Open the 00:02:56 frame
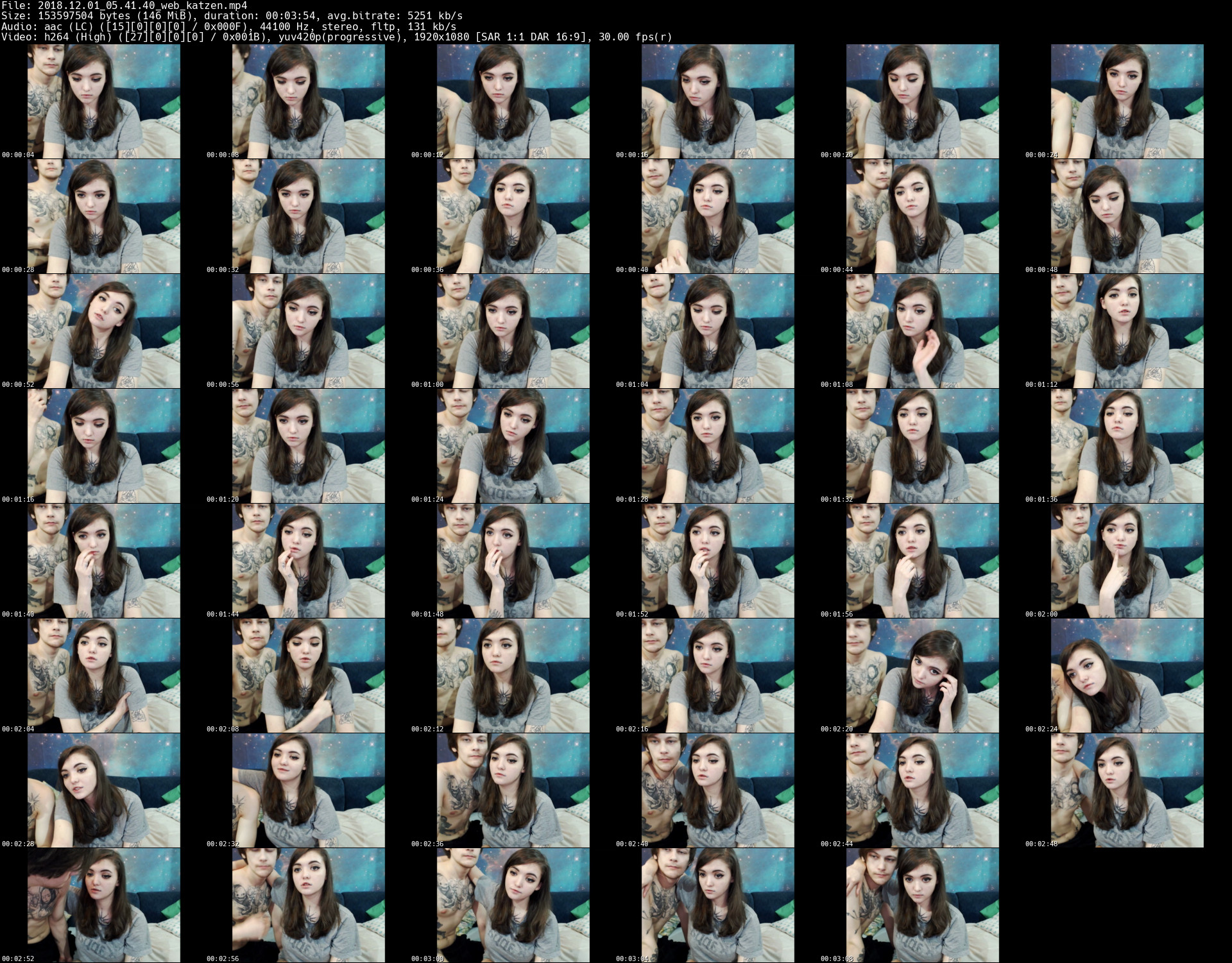The width and height of the screenshot is (1232, 963). point(308,905)
